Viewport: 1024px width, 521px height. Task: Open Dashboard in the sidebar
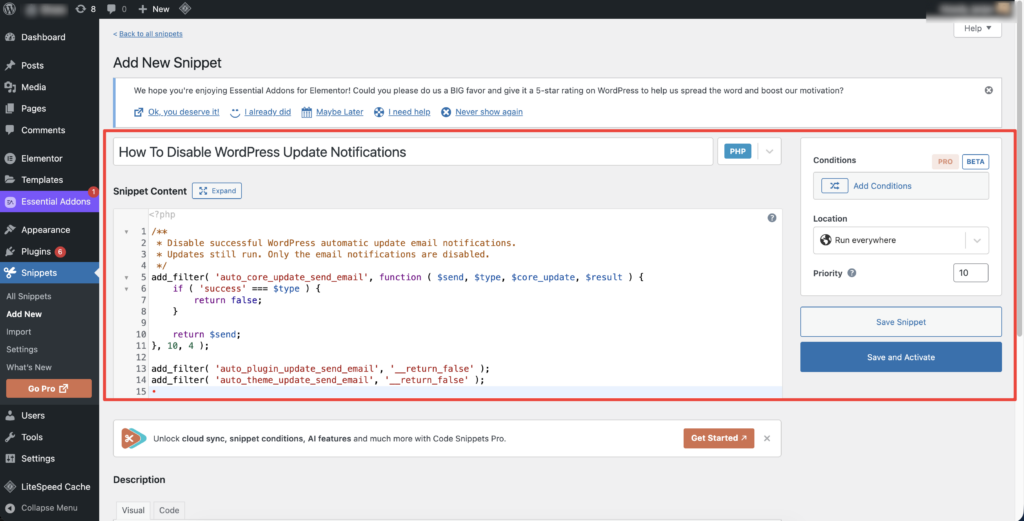tap(43, 37)
